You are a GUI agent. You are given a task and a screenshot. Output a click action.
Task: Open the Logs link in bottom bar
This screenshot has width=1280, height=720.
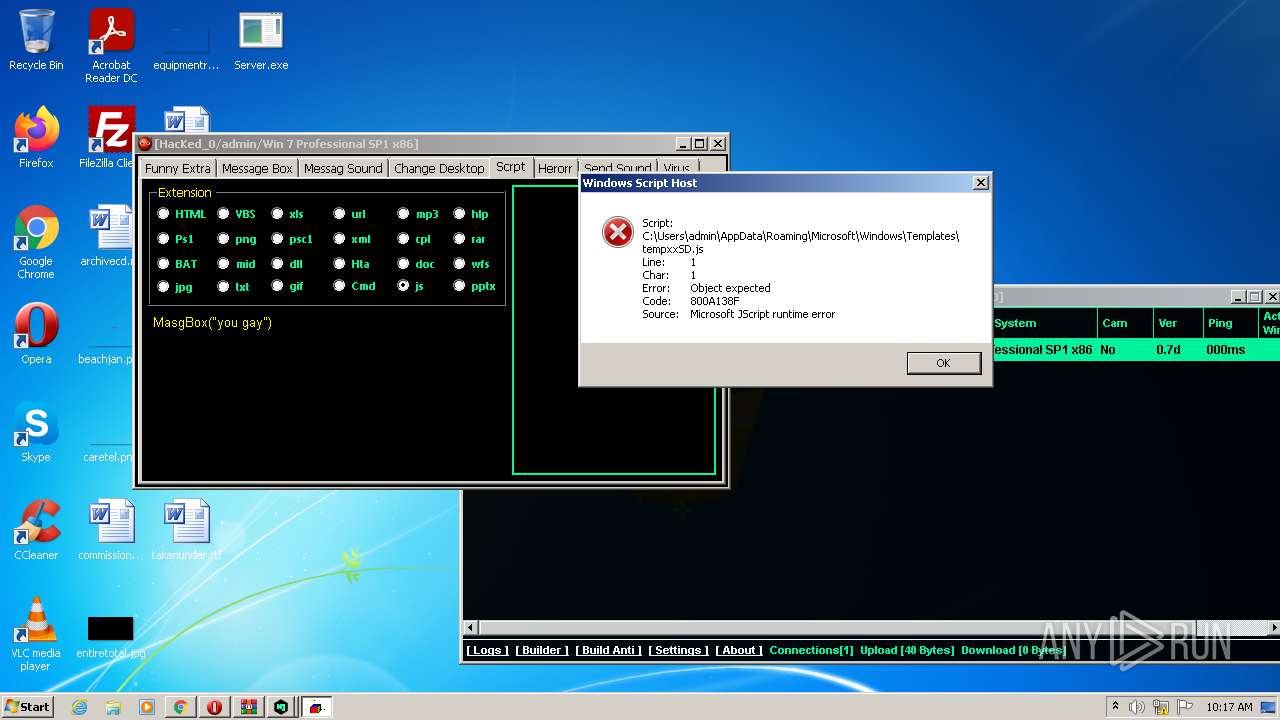[x=487, y=650]
